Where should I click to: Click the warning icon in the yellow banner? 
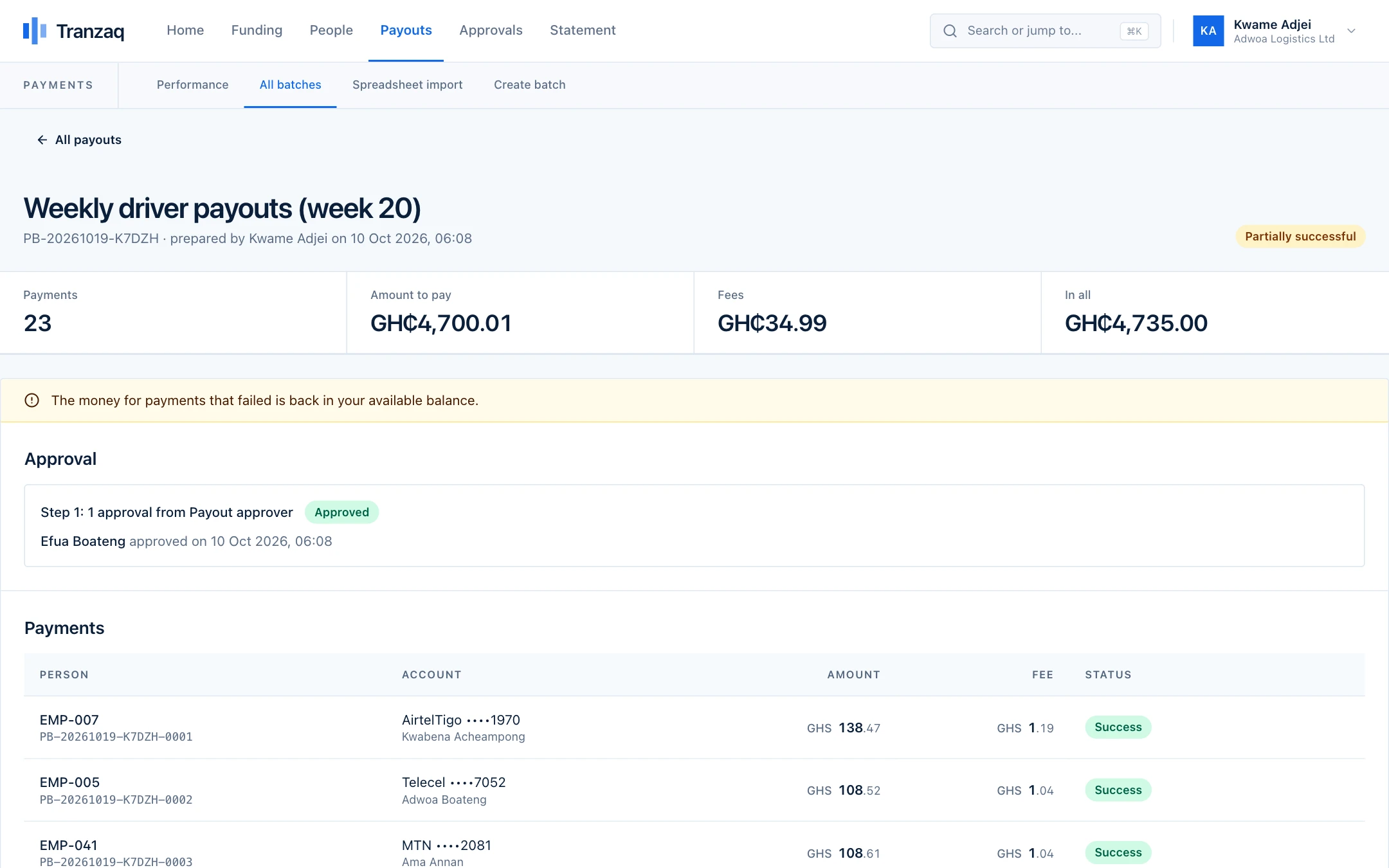click(32, 401)
